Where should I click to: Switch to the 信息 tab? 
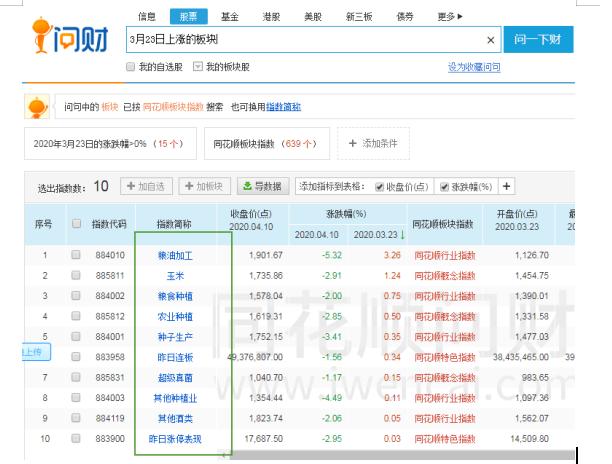click(147, 16)
